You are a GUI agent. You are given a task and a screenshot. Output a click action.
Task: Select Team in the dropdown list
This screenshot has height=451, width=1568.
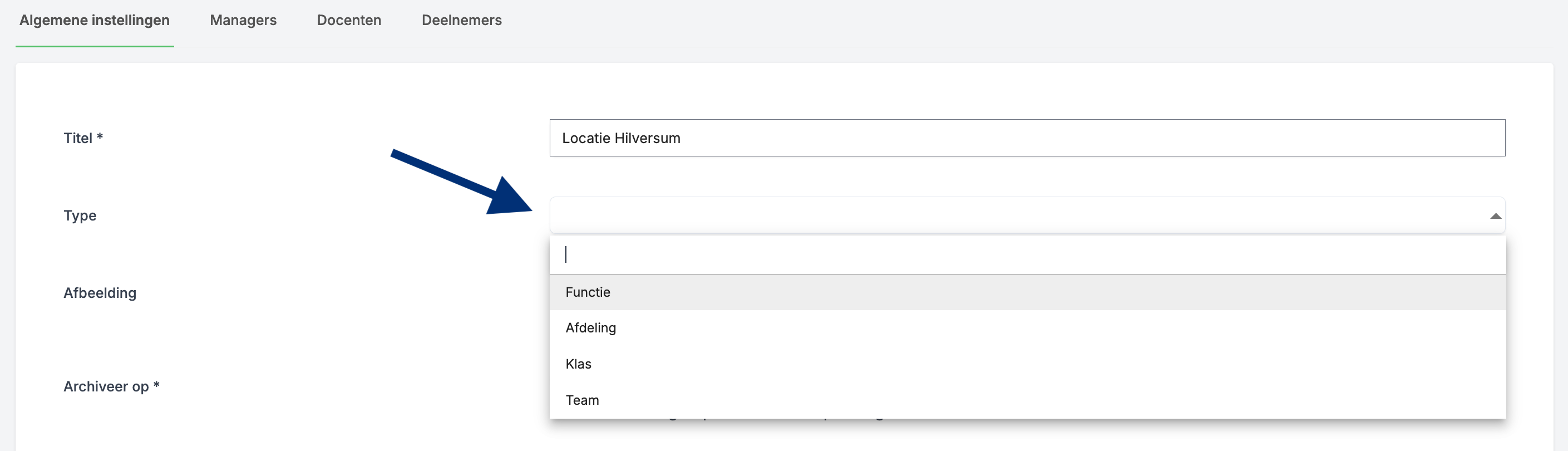click(582, 400)
